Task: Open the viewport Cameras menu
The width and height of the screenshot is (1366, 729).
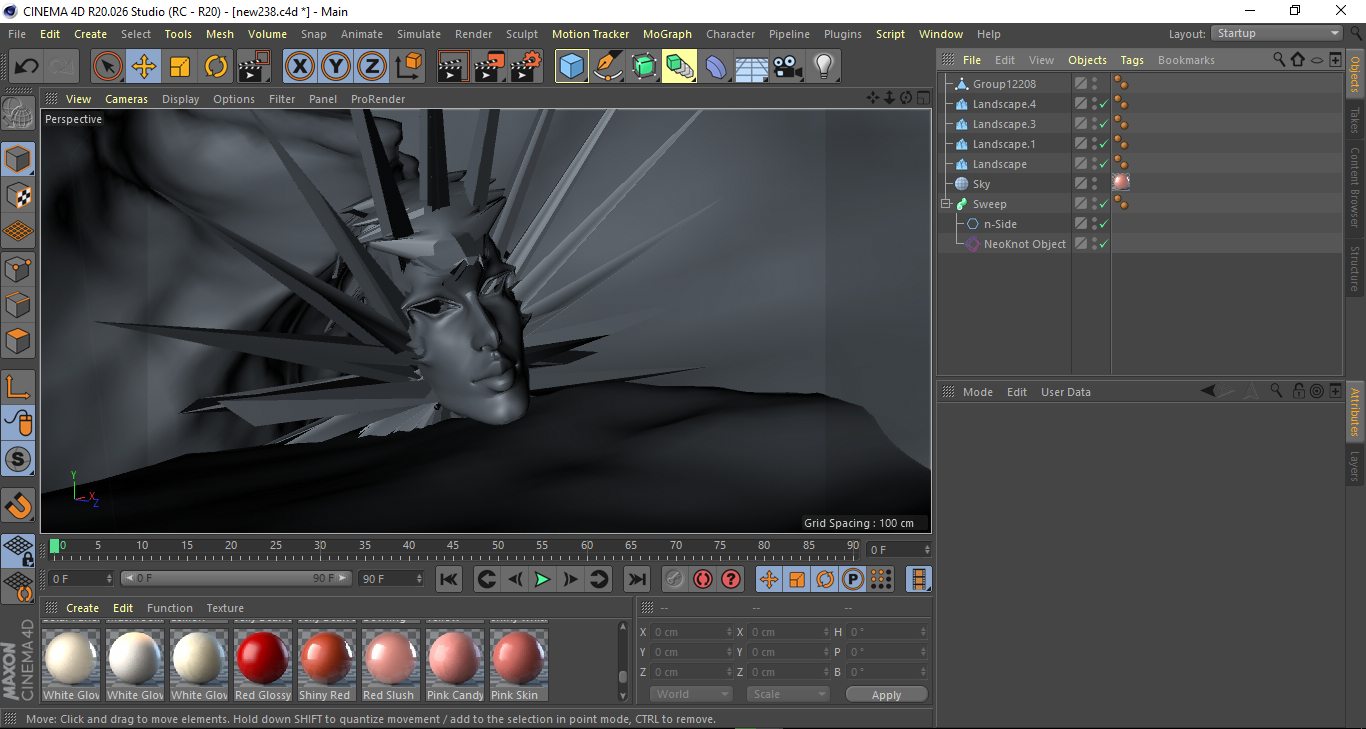Action: pos(127,99)
